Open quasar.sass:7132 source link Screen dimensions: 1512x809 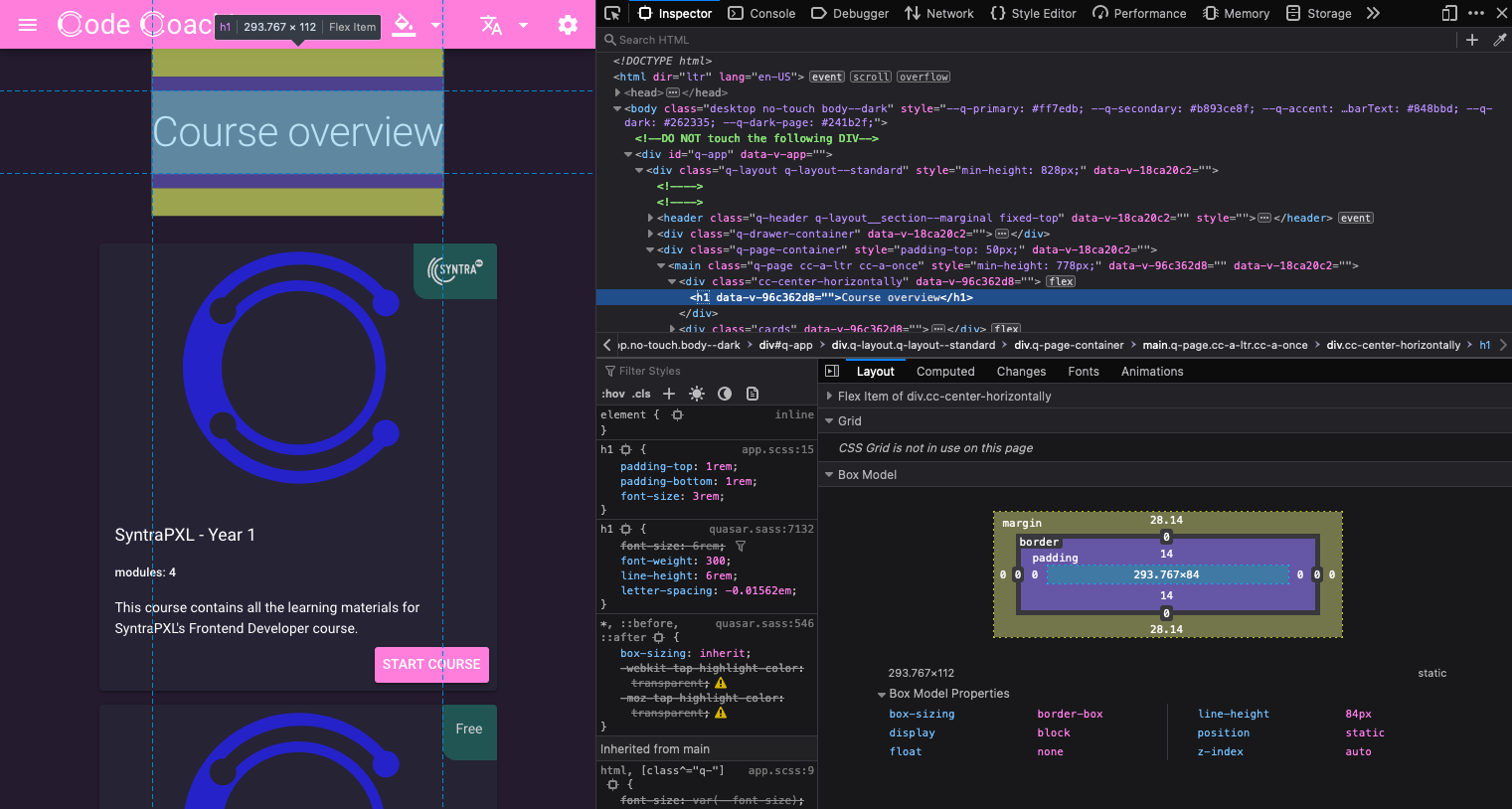point(761,529)
